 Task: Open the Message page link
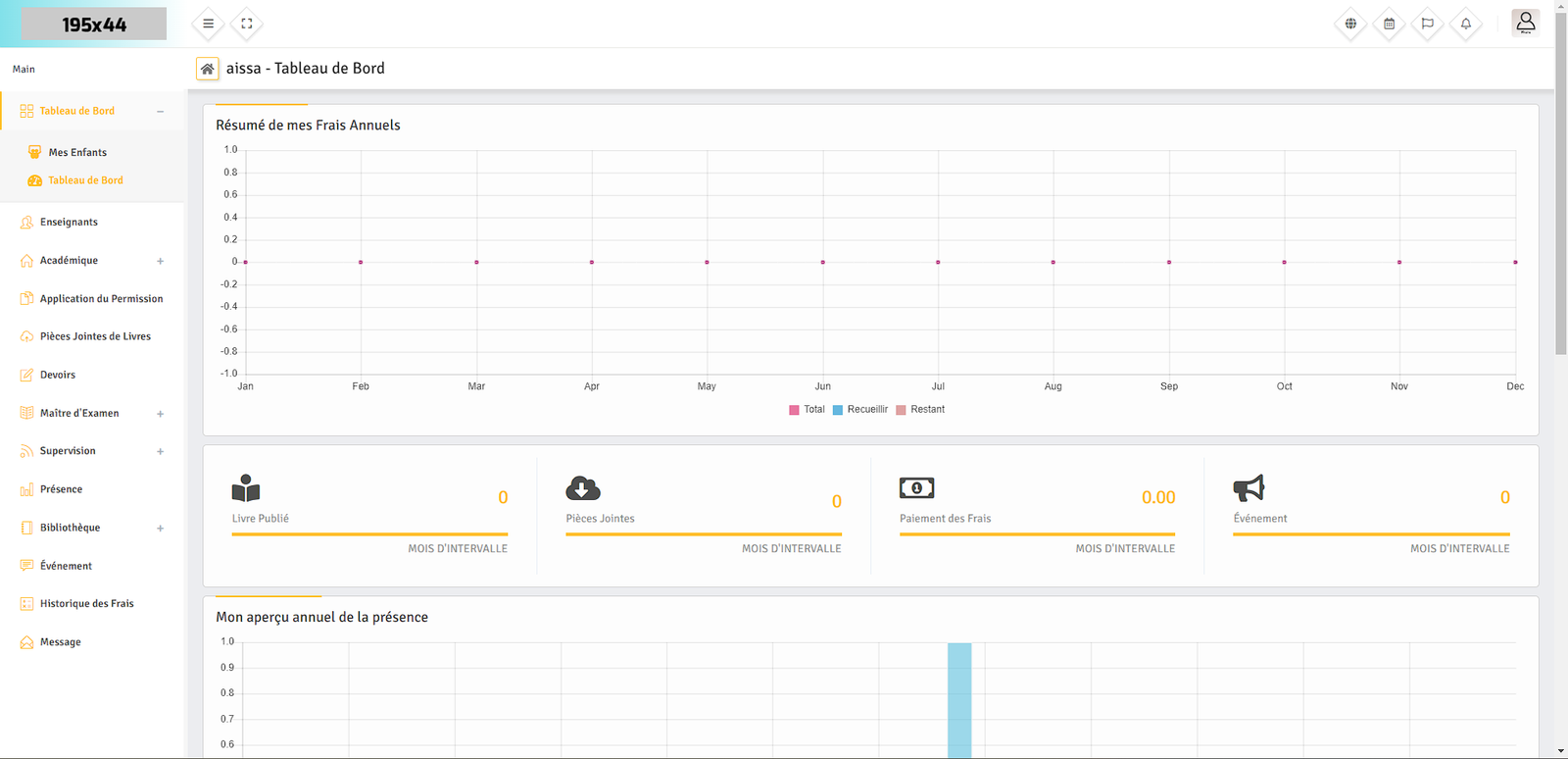tap(60, 642)
